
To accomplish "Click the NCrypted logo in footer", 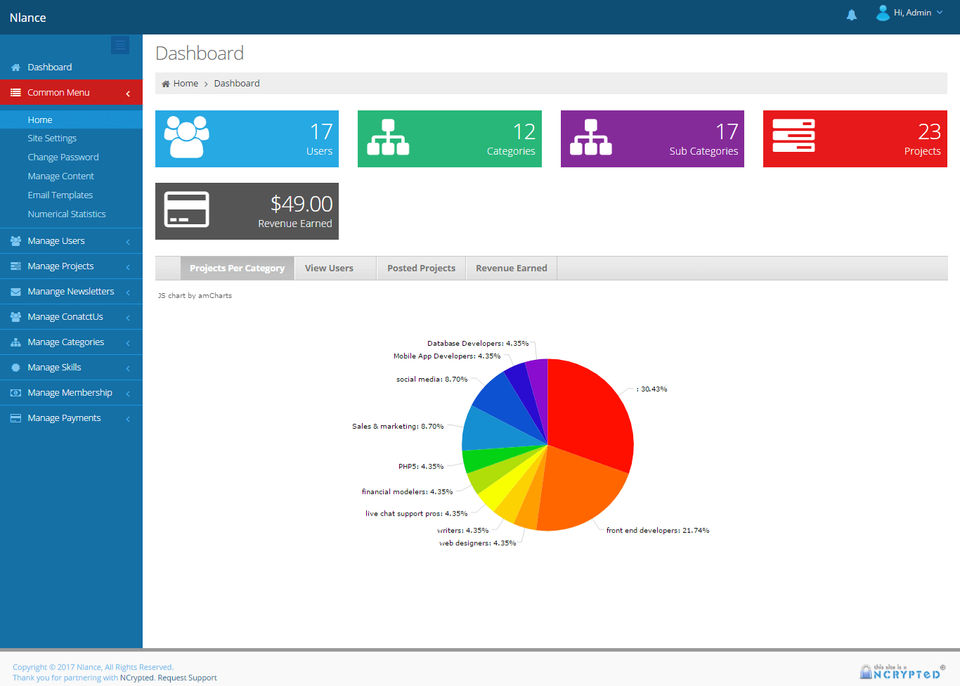I will (902, 671).
